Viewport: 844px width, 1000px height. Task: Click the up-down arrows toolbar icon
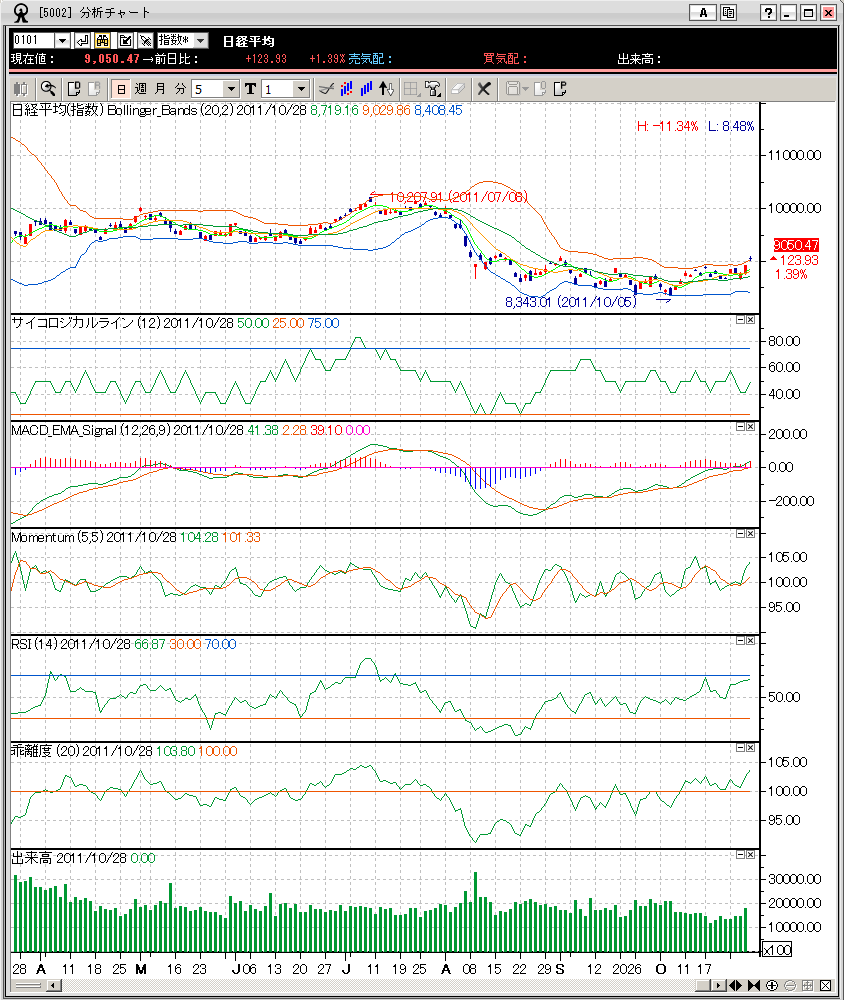point(388,88)
